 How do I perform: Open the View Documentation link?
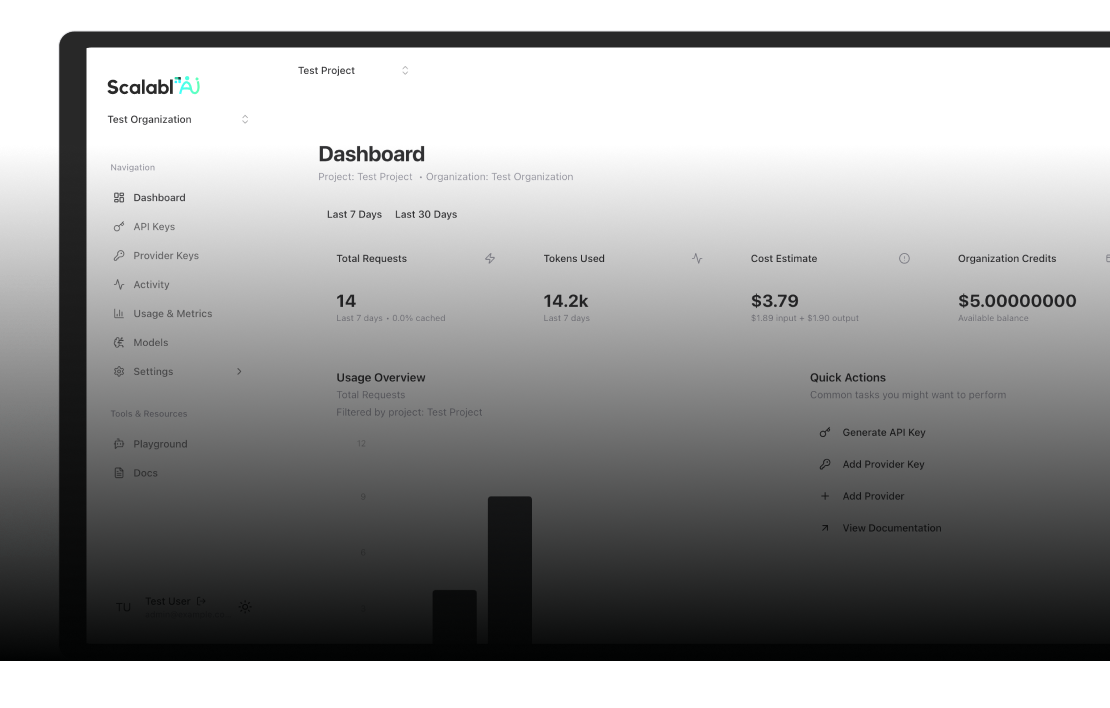(x=891, y=529)
